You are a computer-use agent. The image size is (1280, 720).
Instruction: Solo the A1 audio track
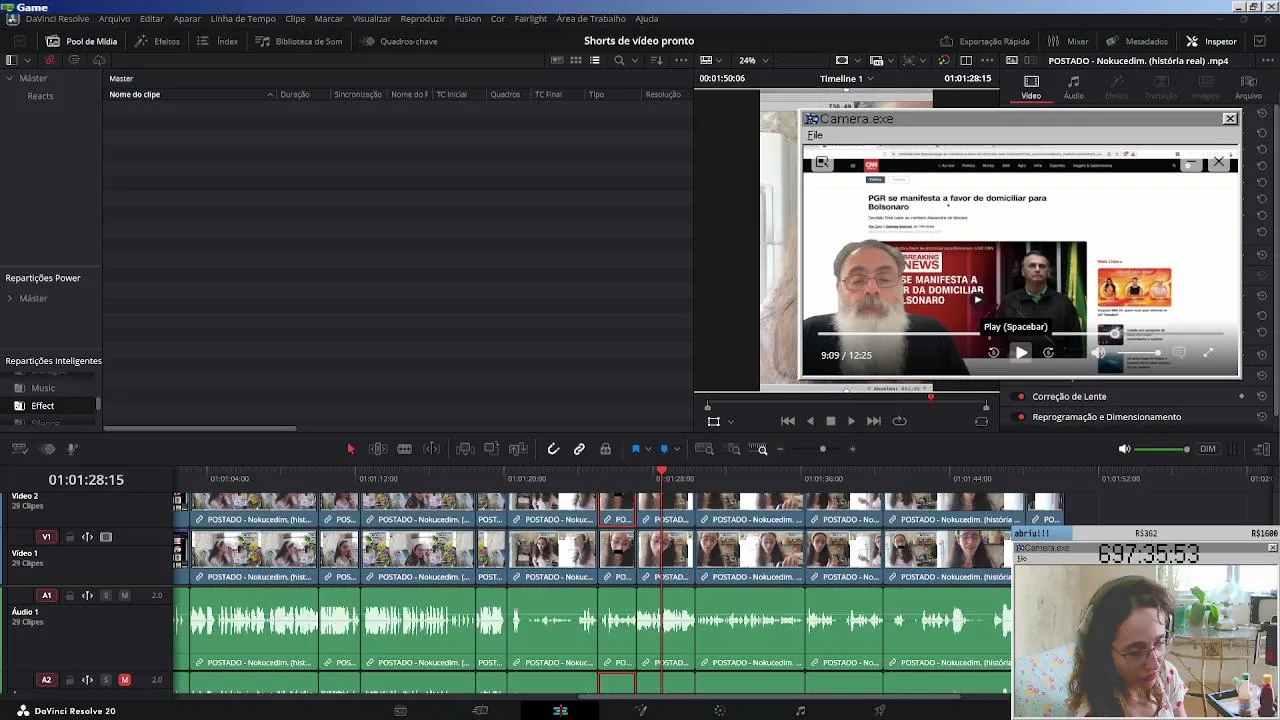click(x=106, y=595)
